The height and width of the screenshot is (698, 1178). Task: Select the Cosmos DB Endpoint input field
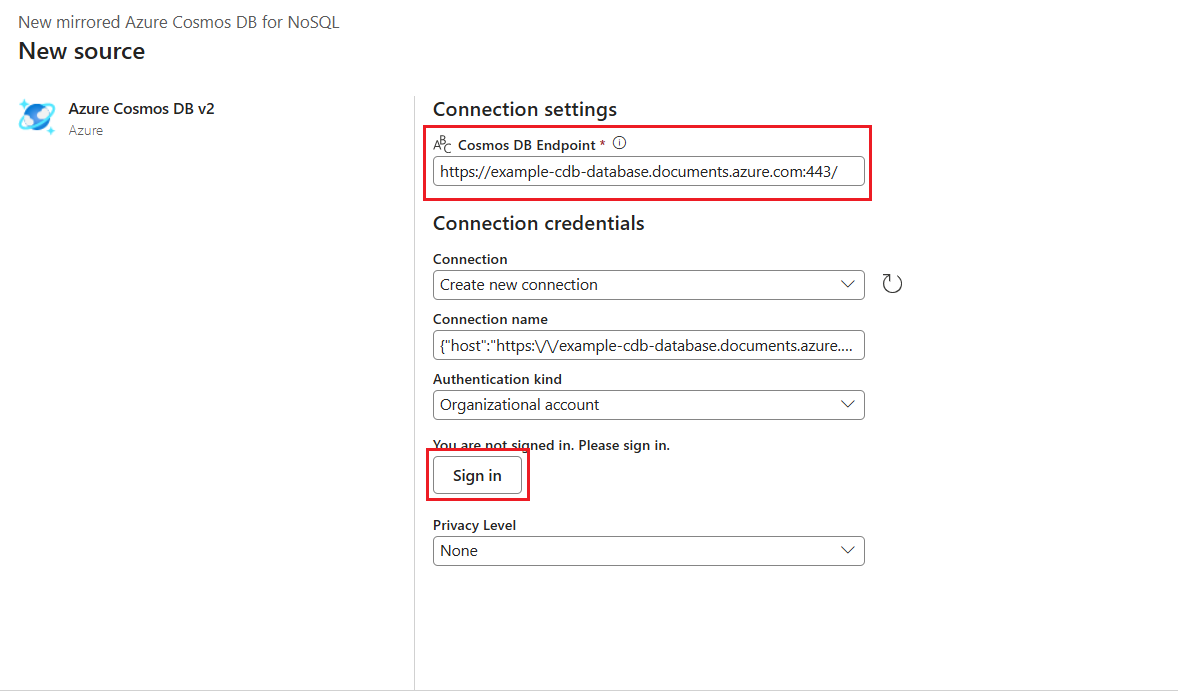[x=648, y=171]
